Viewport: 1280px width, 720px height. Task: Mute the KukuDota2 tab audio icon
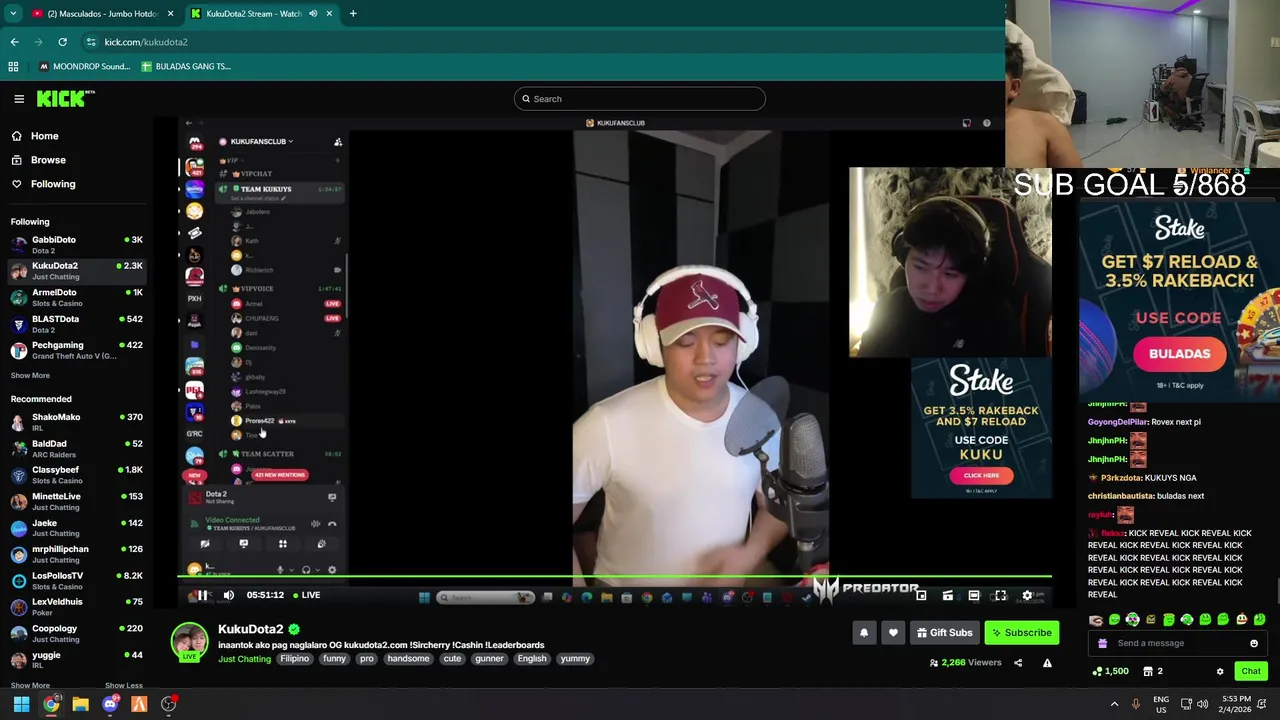(313, 14)
